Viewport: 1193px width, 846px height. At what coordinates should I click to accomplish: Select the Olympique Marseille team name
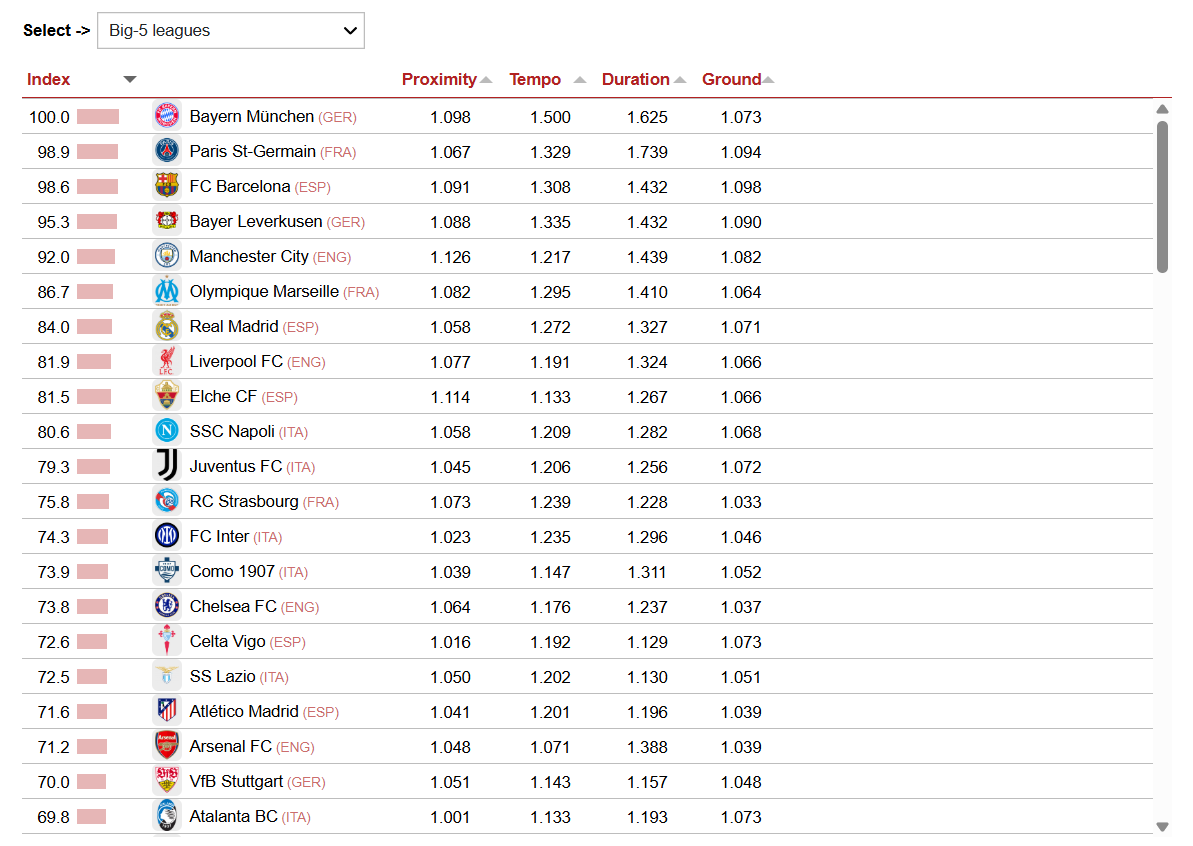pos(264,291)
